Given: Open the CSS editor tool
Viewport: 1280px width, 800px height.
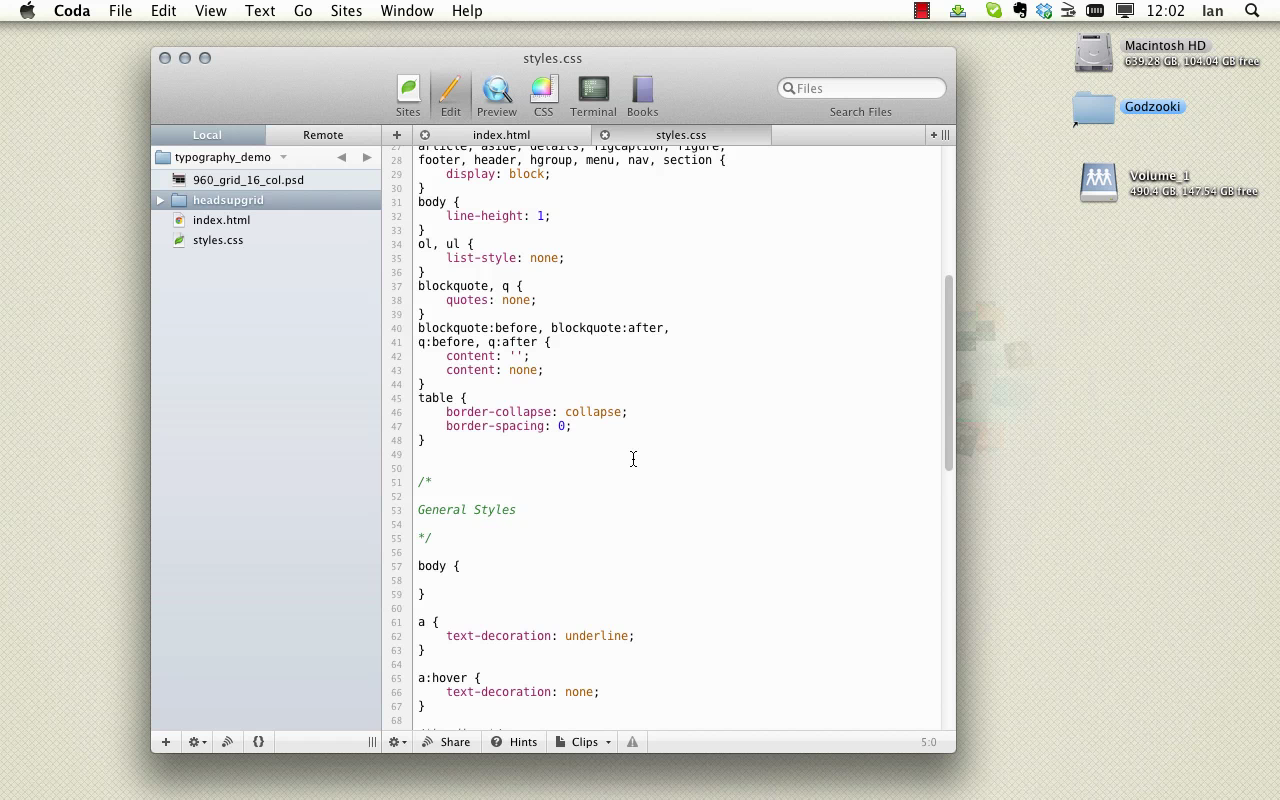Looking at the screenshot, I should click(543, 96).
